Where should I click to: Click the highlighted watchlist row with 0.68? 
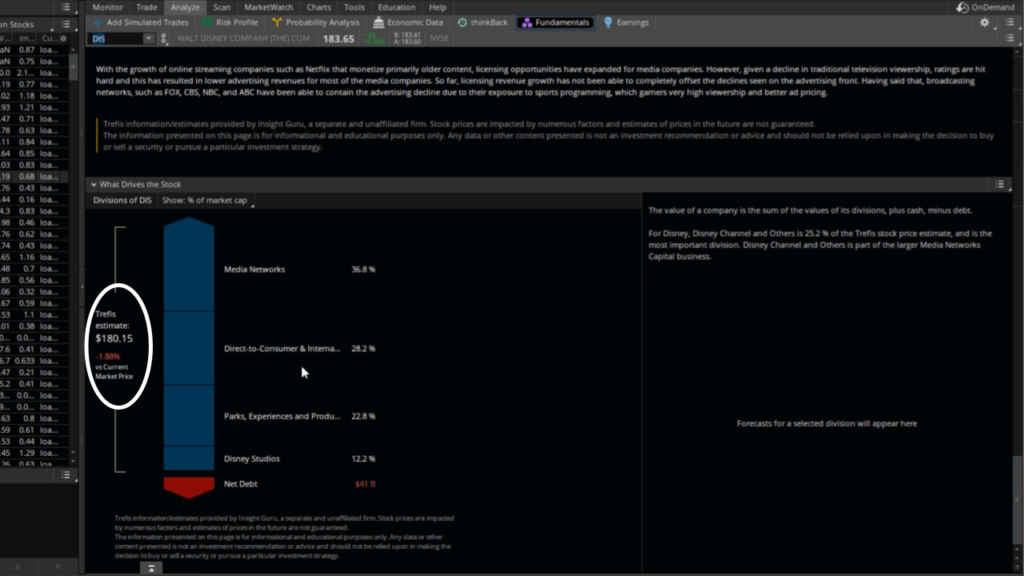pyautogui.click(x=34, y=176)
